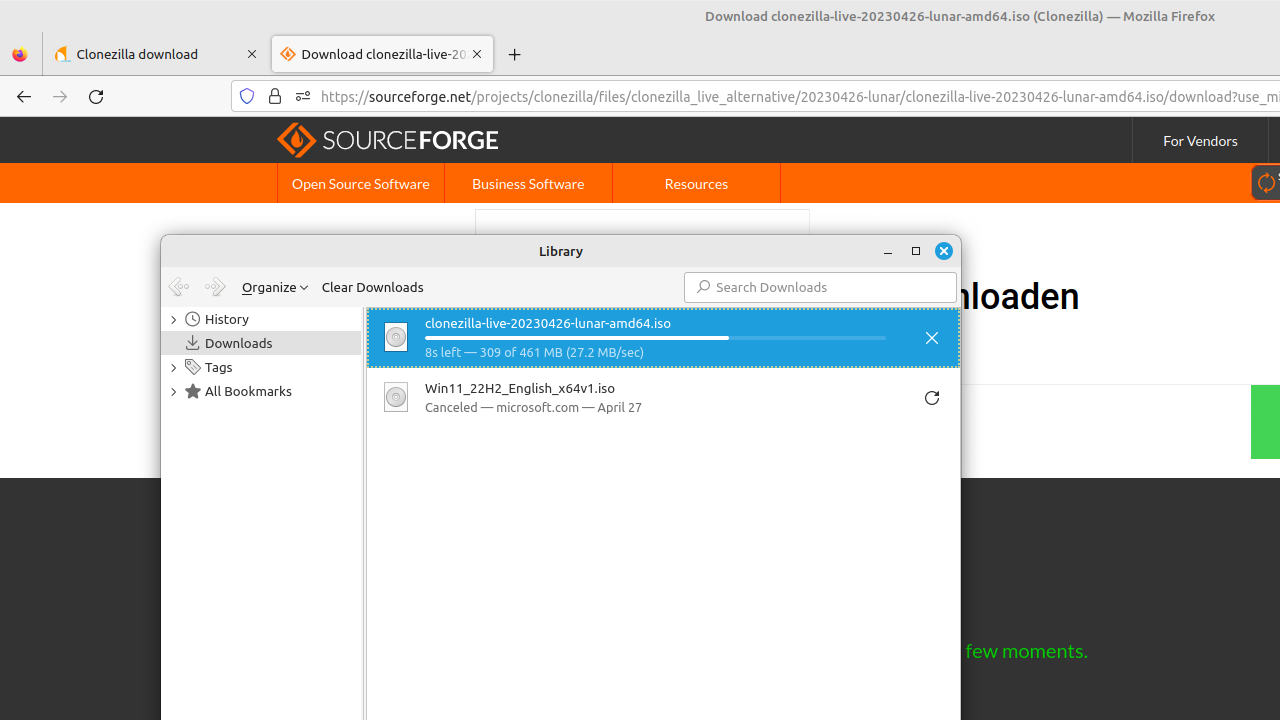Click the History clock icon
This screenshot has width=1280, height=720.
tap(192, 319)
